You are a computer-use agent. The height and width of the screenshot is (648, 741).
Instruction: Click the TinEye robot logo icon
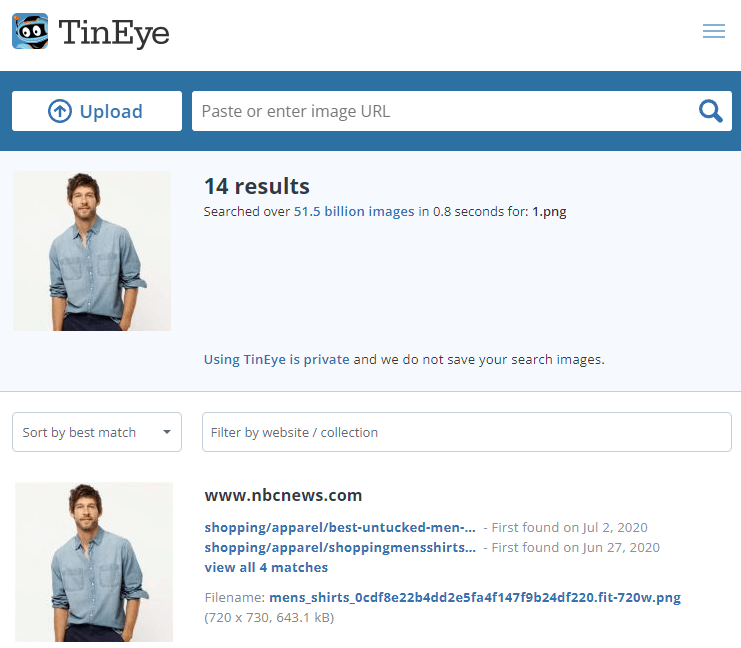click(x=31, y=32)
